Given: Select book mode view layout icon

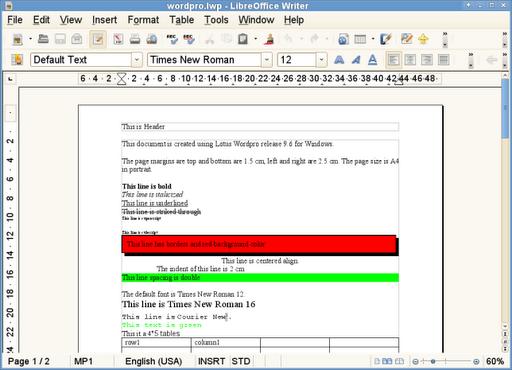Looking at the screenshot, I should click(x=399, y=361).
